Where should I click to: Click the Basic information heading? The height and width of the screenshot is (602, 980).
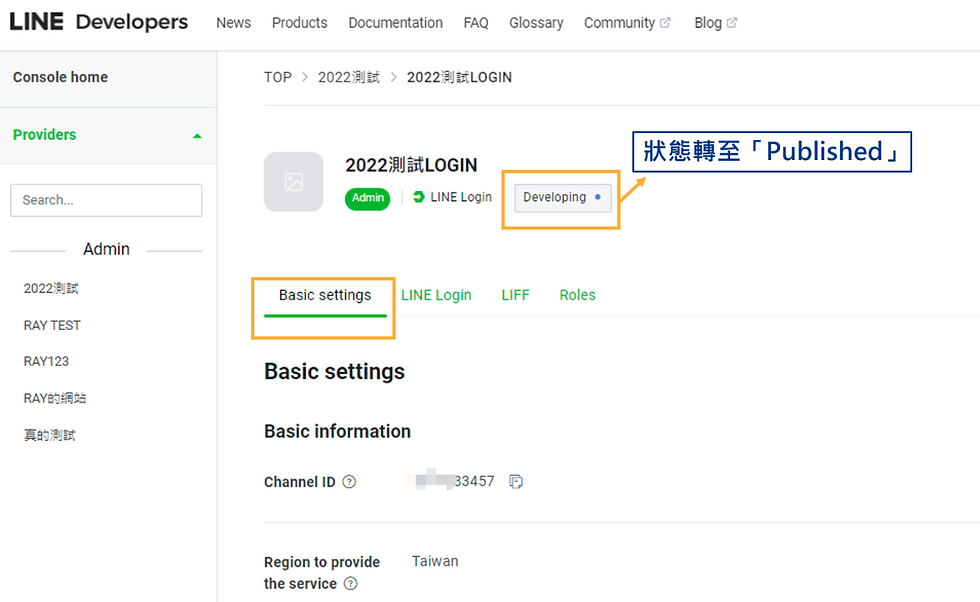click(338, 431)
